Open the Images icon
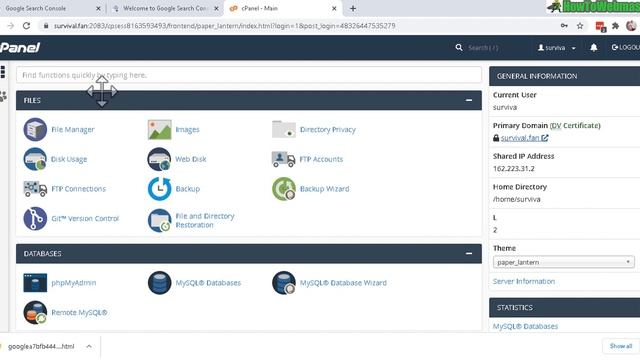Image resolution: width=640 pixels, height=360 pixels. (x=159, y=129)
